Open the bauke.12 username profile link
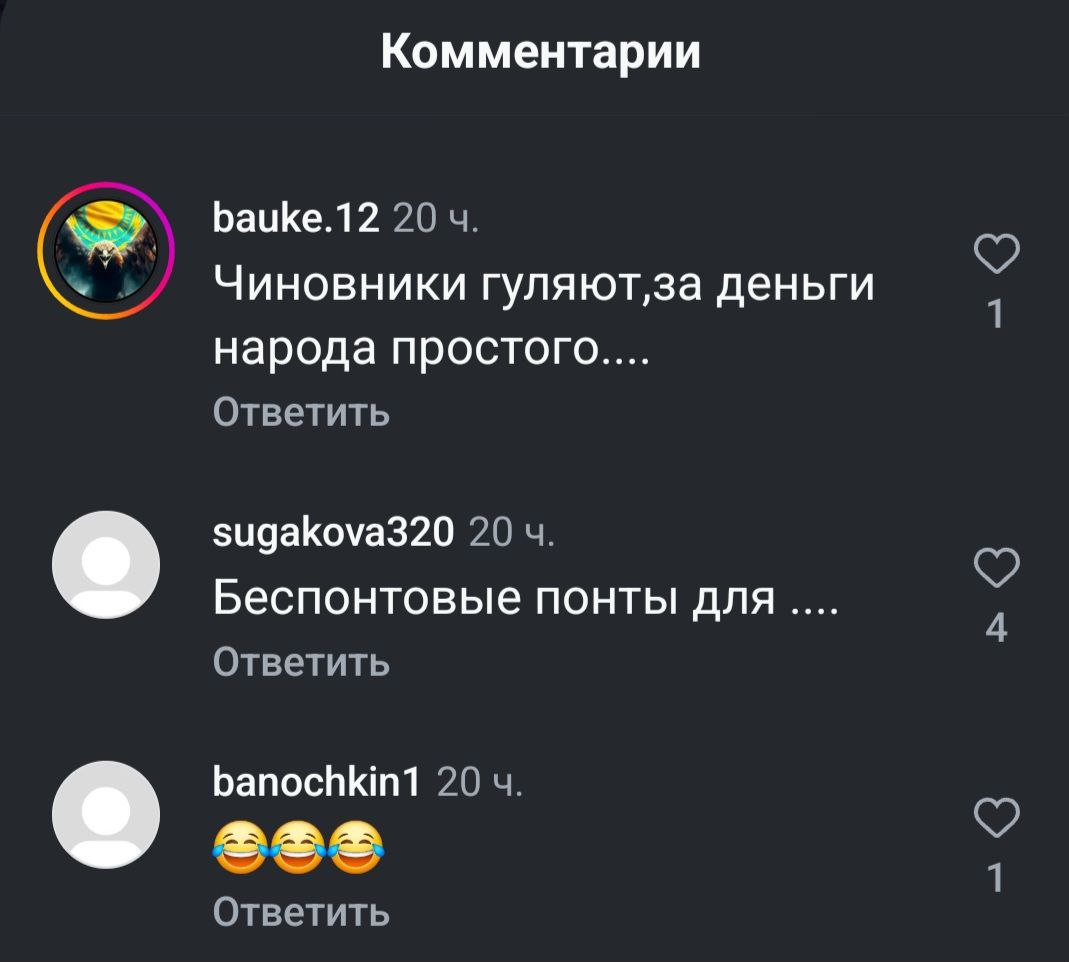 tap(296, 219)
